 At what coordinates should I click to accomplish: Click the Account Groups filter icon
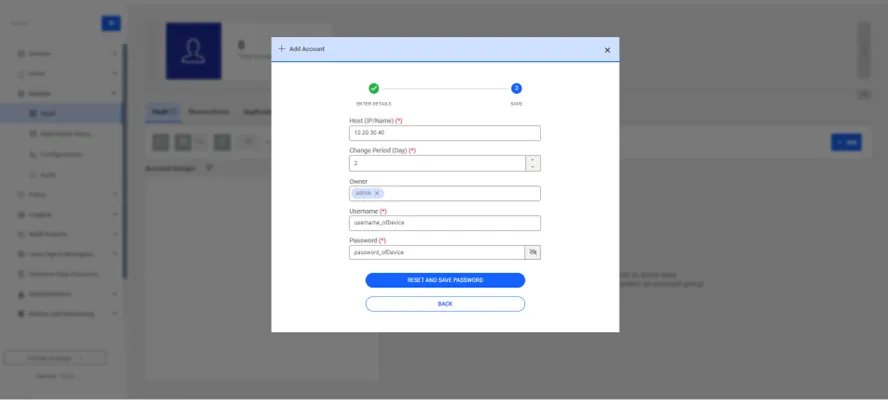[209, 168]
